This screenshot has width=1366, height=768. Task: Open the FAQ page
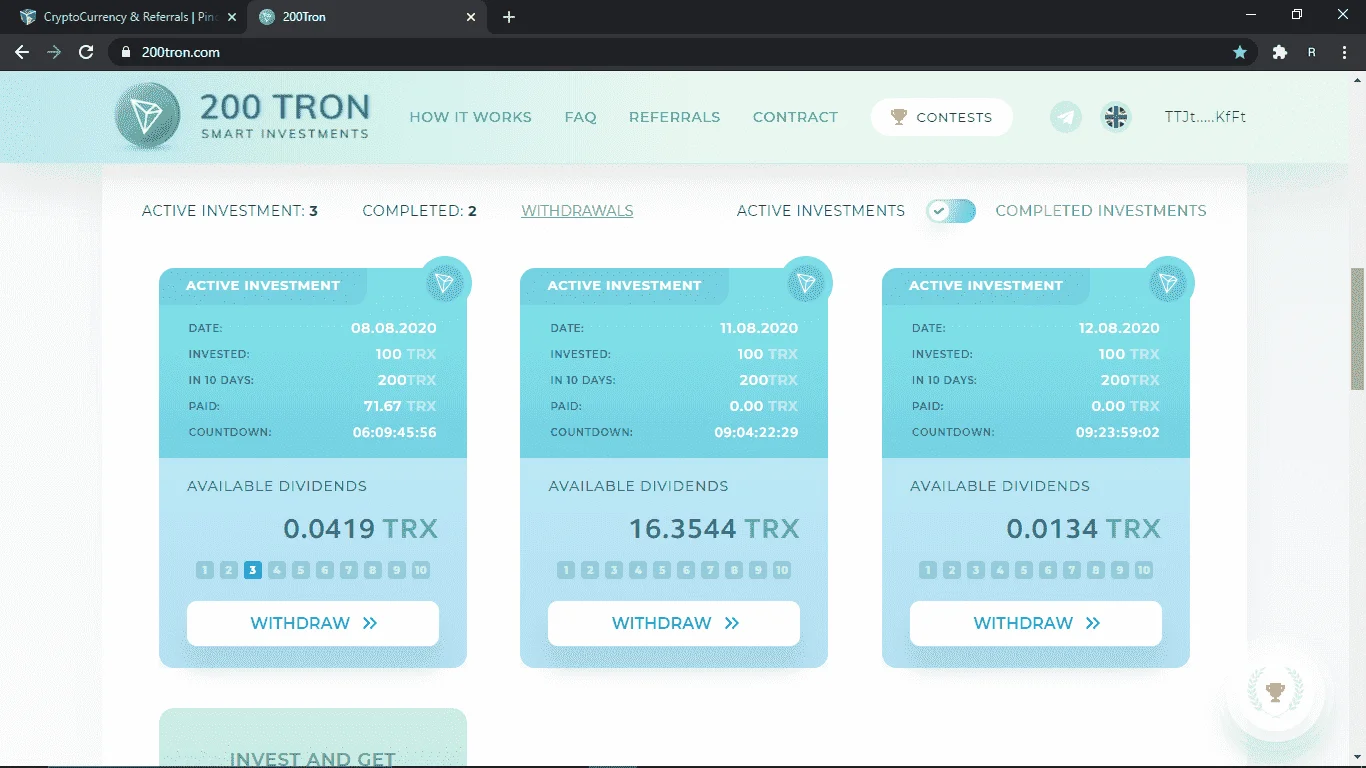tap(580, 117)
